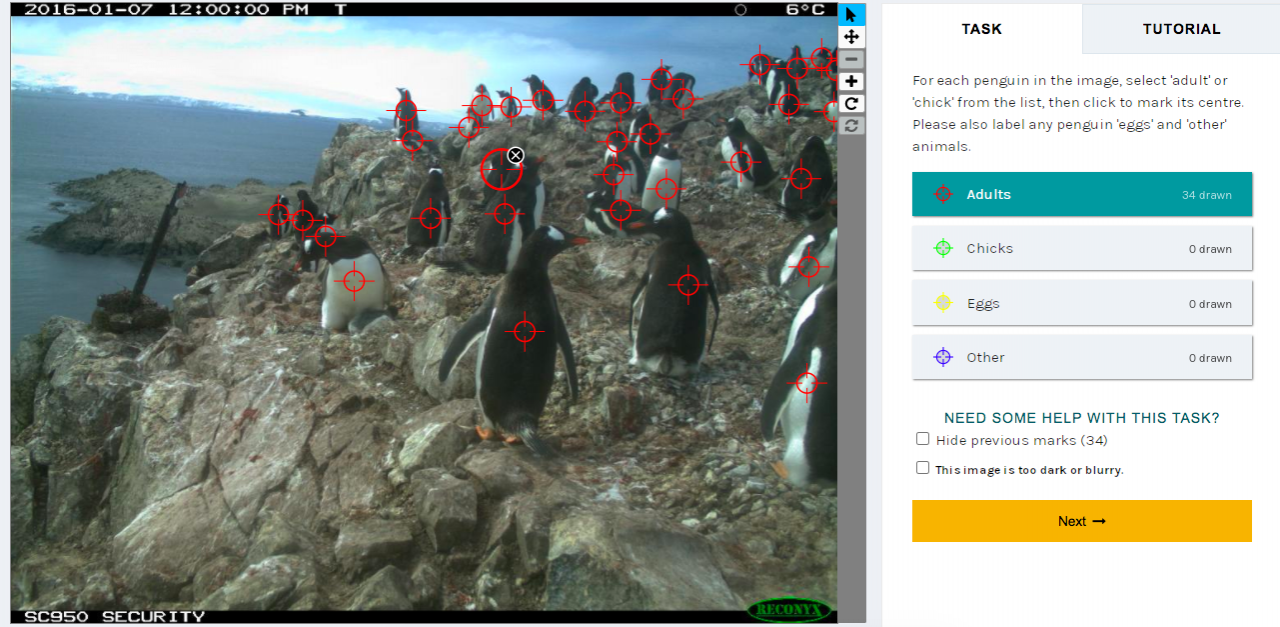This screenshot has height=627, width=1280.
Task: Open 'Need some help with this task?'
Action: point(1082,418)
